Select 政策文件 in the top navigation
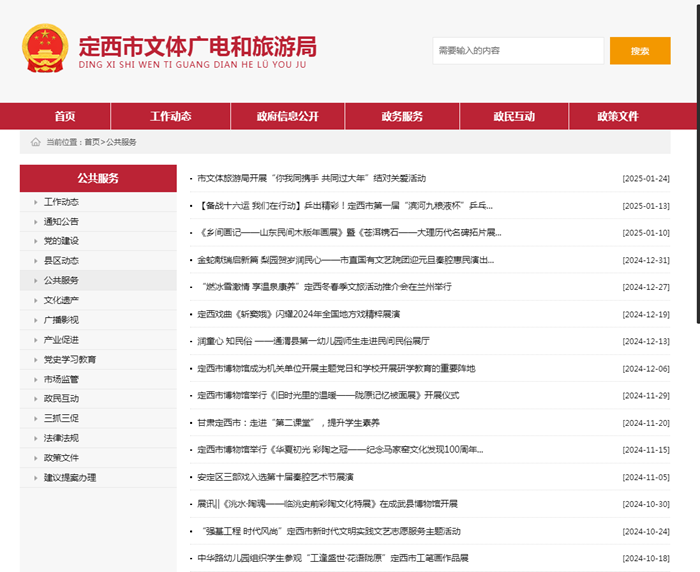700x572 pixels. pos(617,116)
